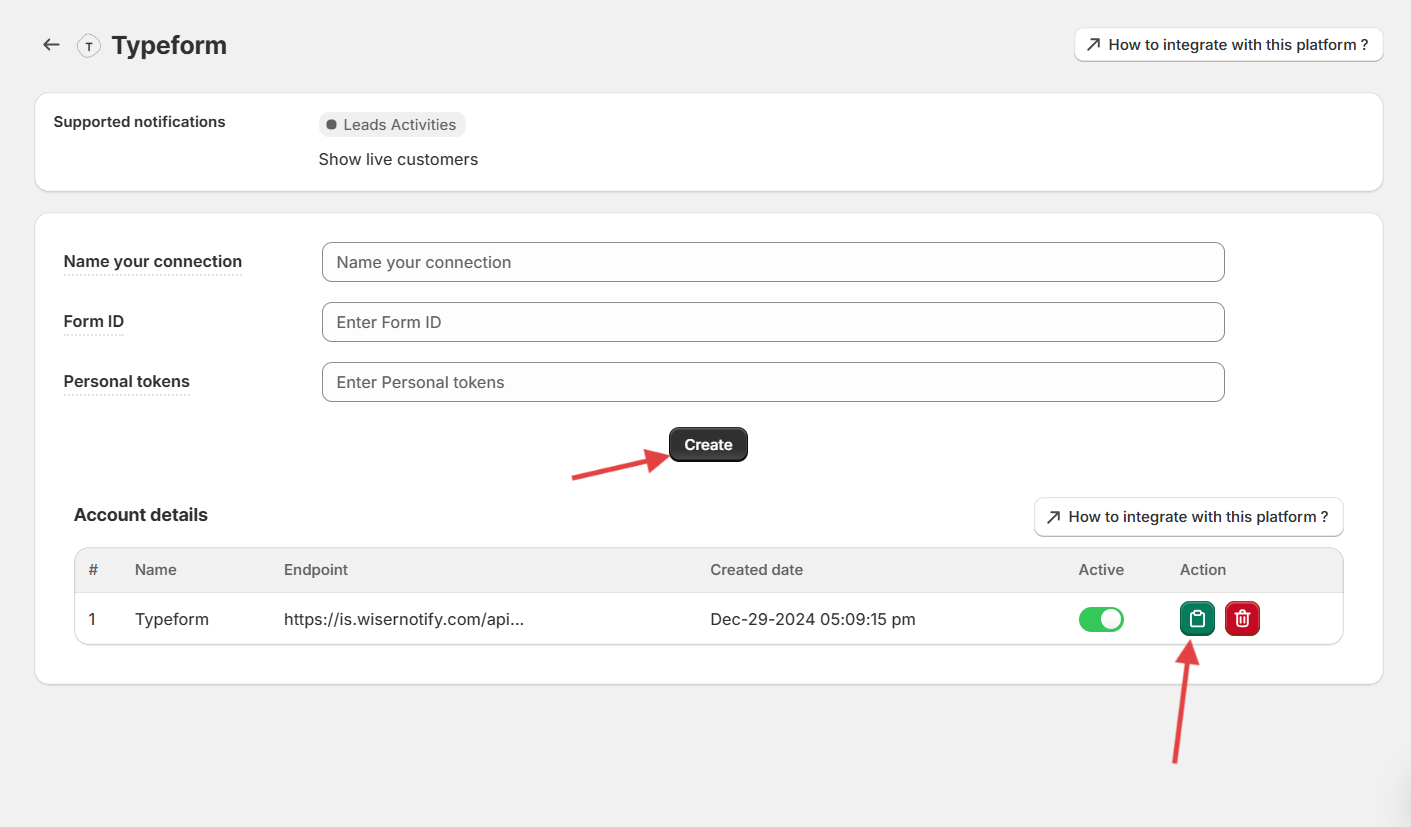Viewport: 1411px width, 827px height.
Task: Focus the 'Name your connection' input field
Action: pyautogui.click(x=773, y=262)
